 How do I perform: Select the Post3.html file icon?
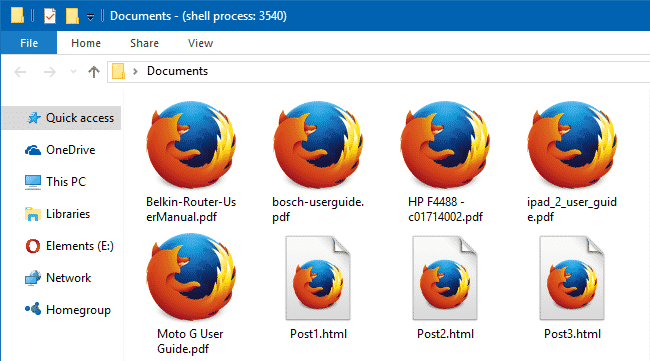pos(572,278)
